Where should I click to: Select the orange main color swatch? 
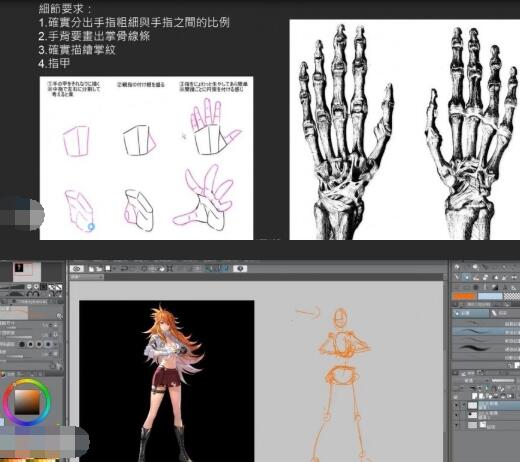pos(464,296)
